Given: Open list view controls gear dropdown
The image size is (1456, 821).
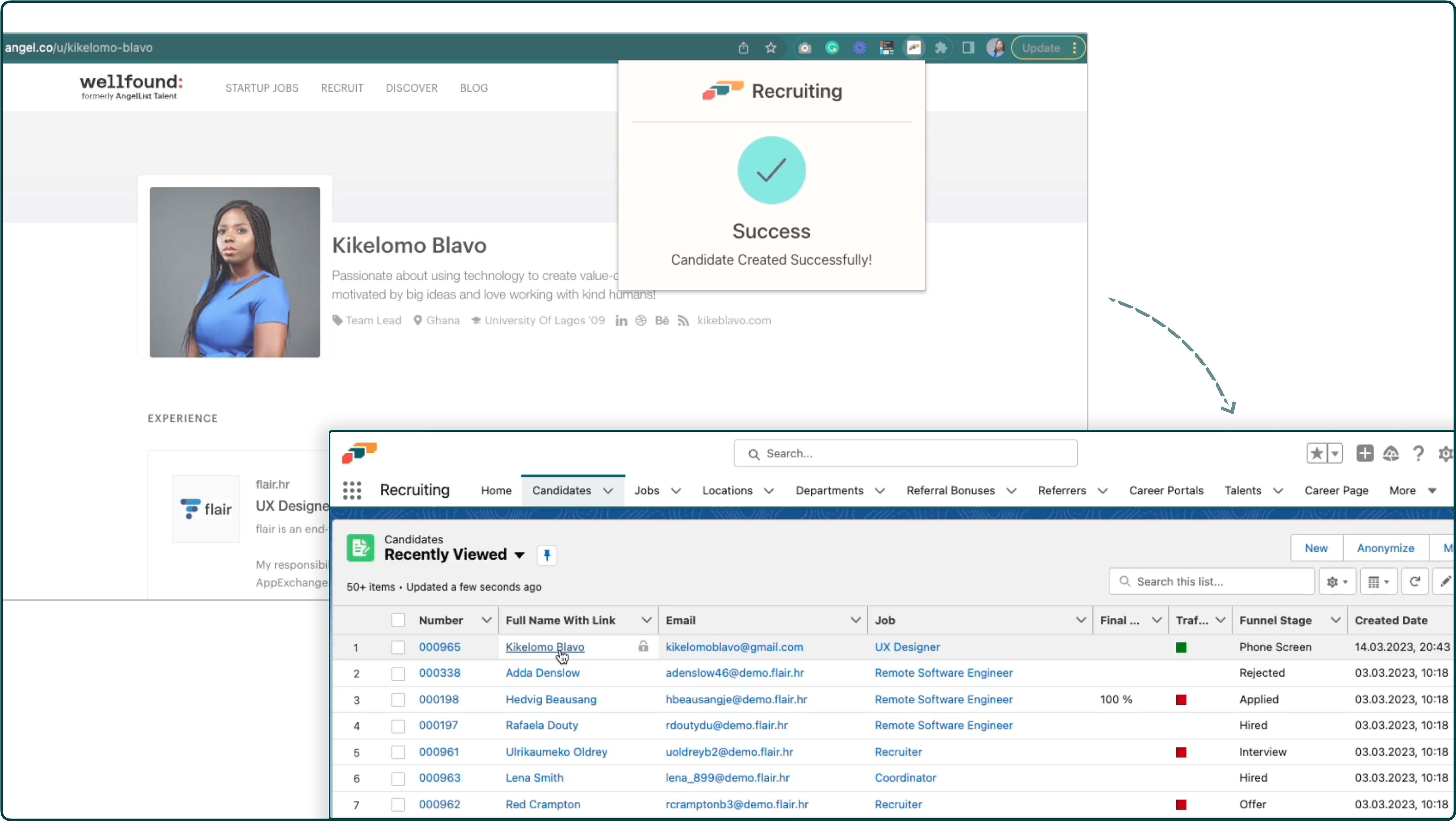Looking at the screenshot, I should coord(1337,582).
